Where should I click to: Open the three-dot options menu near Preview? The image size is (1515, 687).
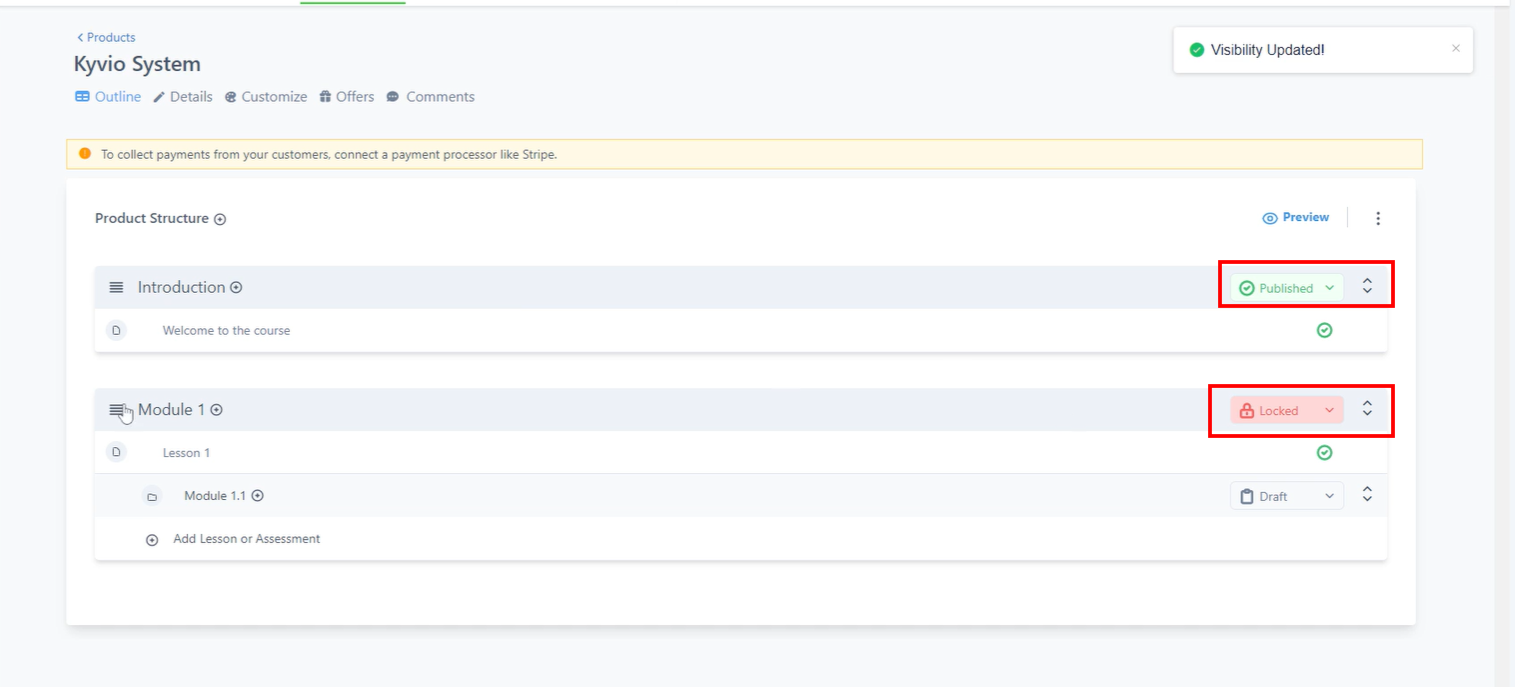tap(1377, 218)
